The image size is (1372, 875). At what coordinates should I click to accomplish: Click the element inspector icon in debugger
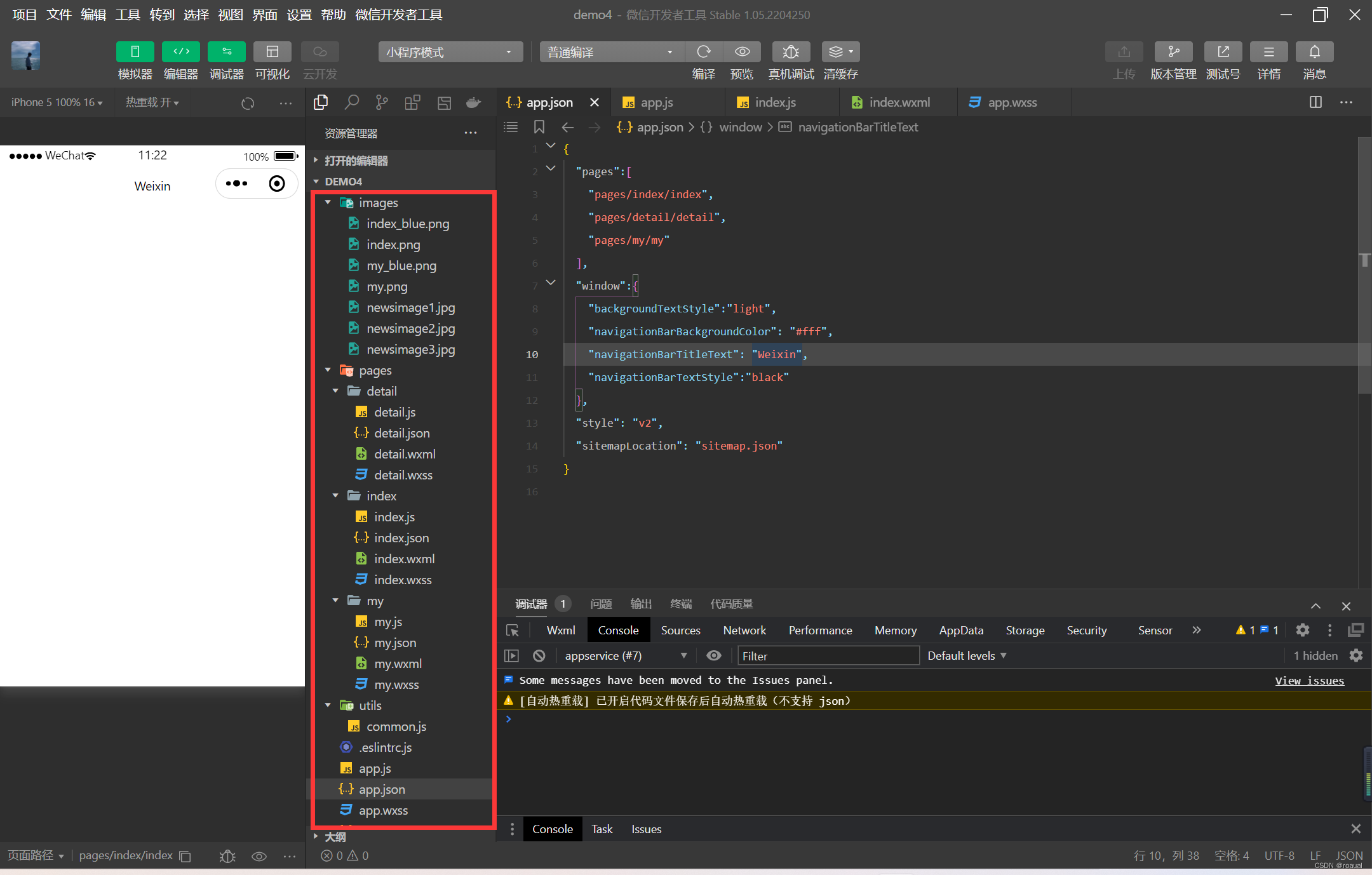[512, 631]
